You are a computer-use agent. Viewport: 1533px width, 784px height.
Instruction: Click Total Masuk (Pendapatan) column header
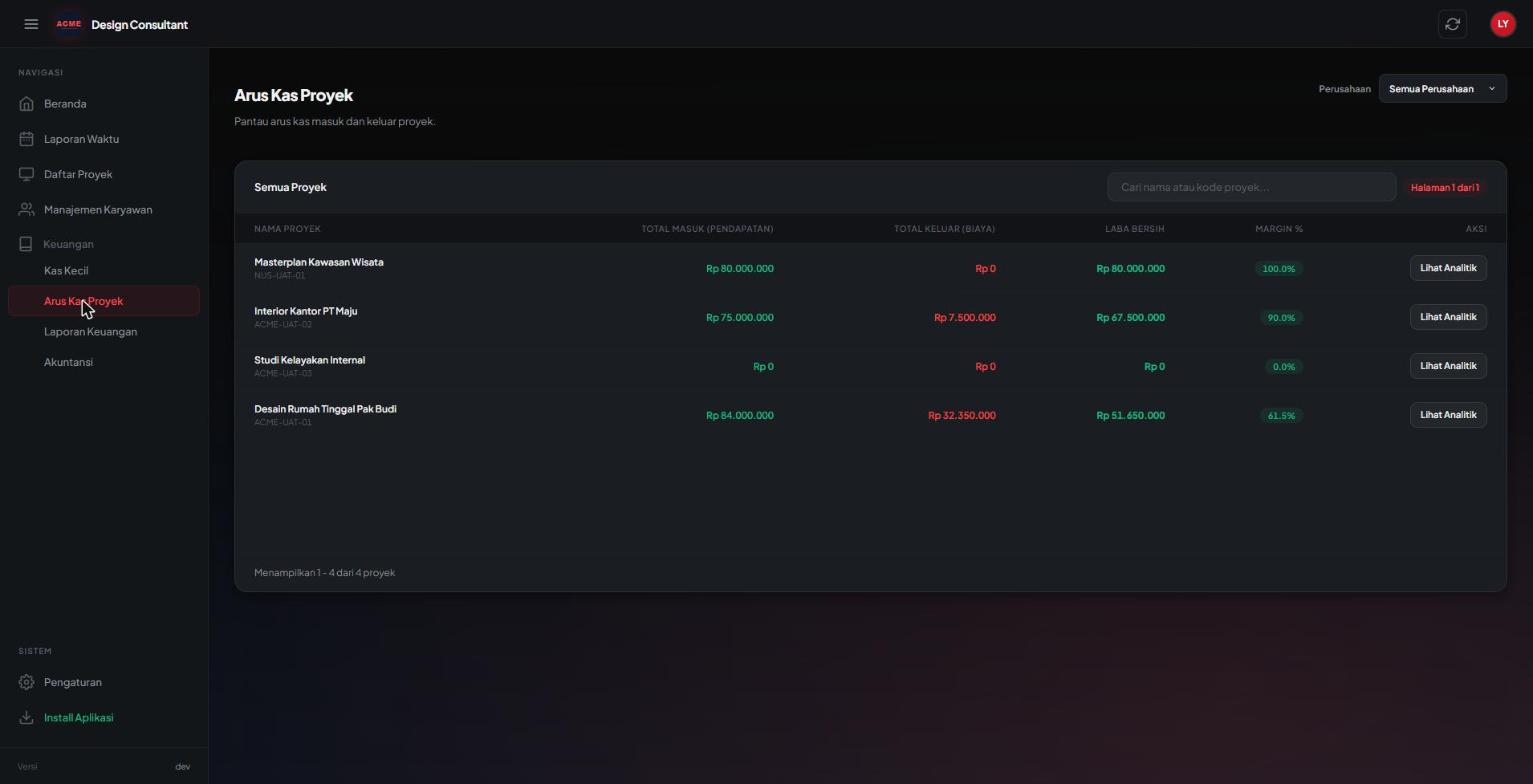tap(707, 229)
